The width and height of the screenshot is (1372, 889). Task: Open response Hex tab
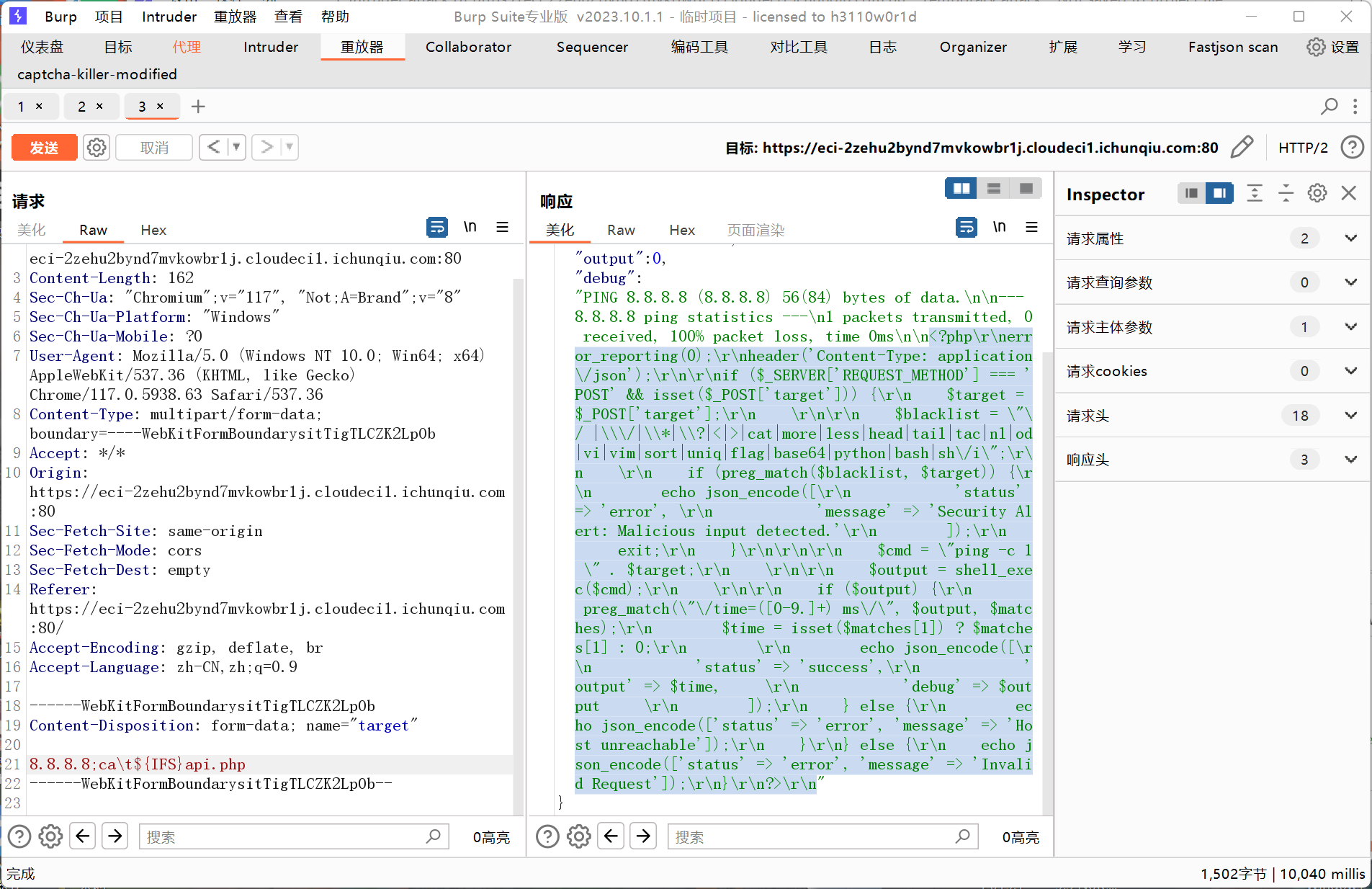(682, 230)
